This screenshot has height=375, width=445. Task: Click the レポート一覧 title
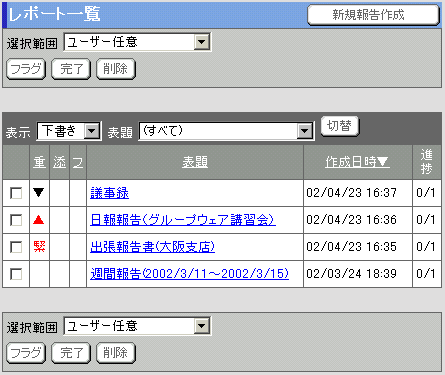(x=54, y=15)
